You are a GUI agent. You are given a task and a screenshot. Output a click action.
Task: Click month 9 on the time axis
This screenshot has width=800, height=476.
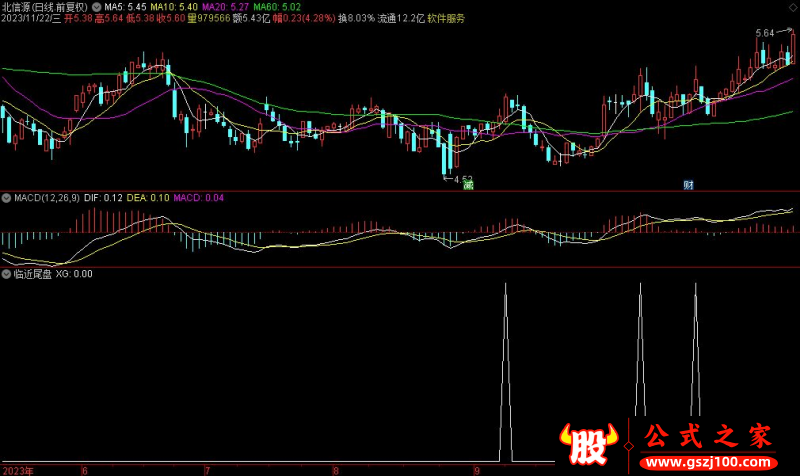pyautogui.click(x=477, y=470)
